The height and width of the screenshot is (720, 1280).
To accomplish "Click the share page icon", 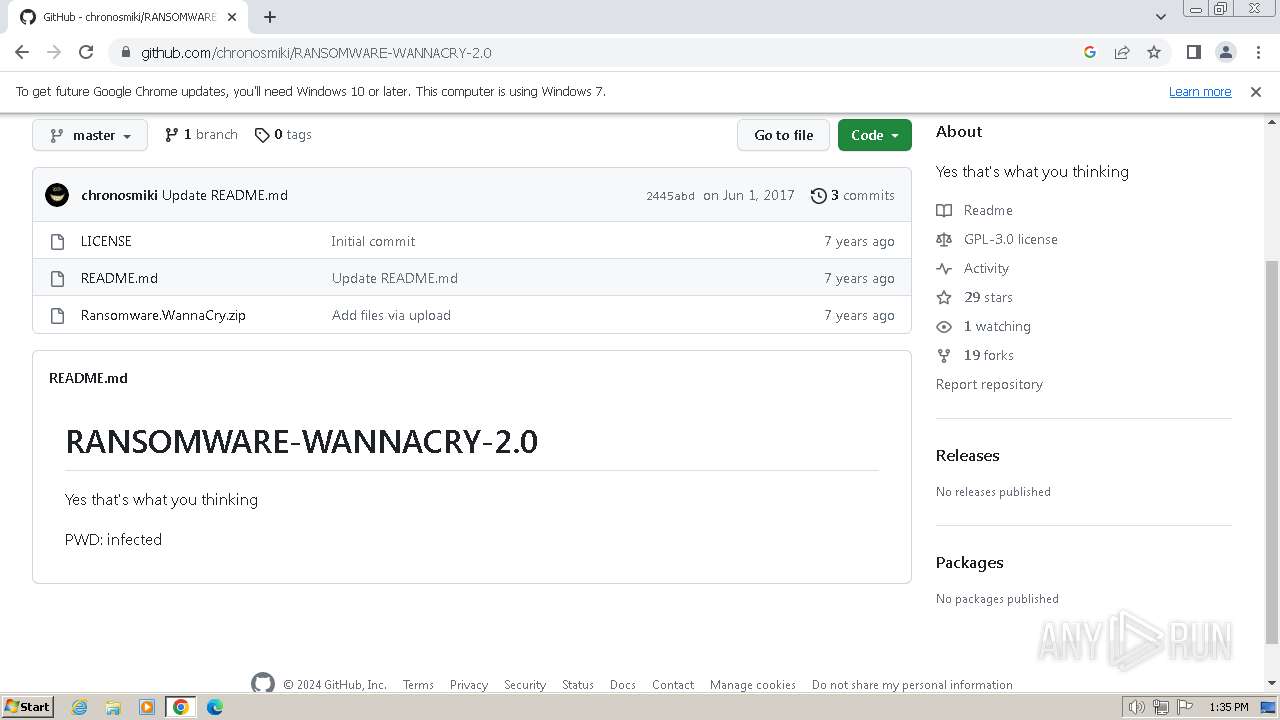I will pyautogui.click(x=1122, y=52).
